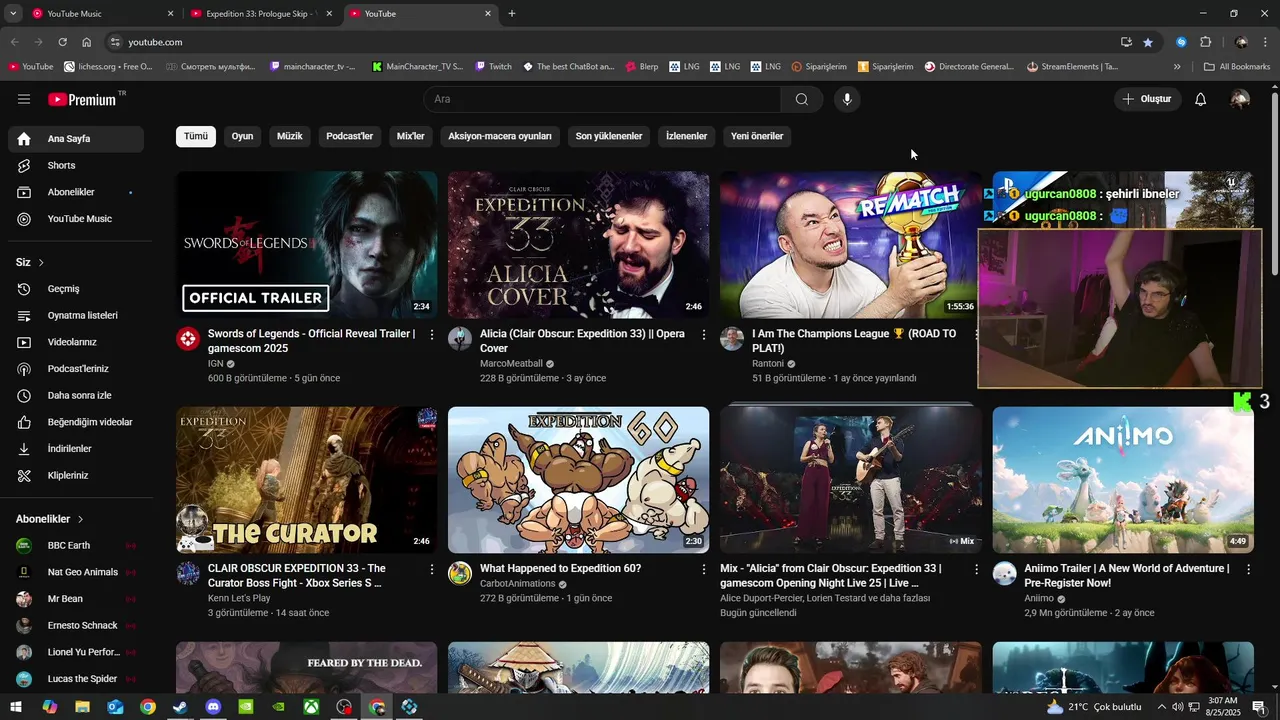Show more bookmarks with chevron

[1177, 67]
